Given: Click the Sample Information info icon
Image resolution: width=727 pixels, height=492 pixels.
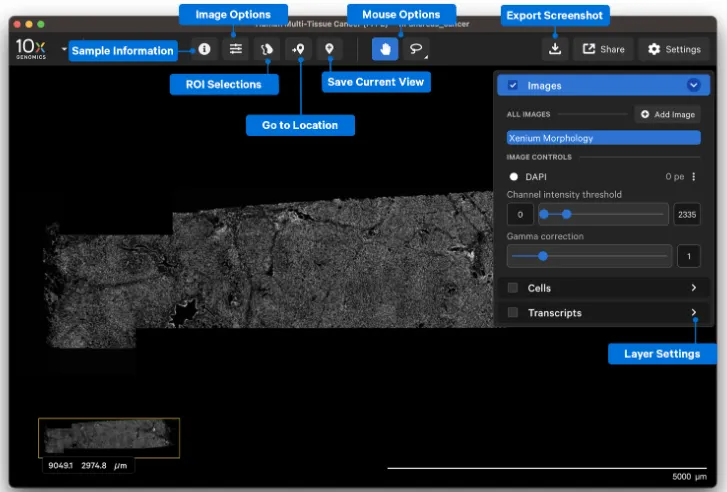Looking at the screenshot, I should [205, 49].
